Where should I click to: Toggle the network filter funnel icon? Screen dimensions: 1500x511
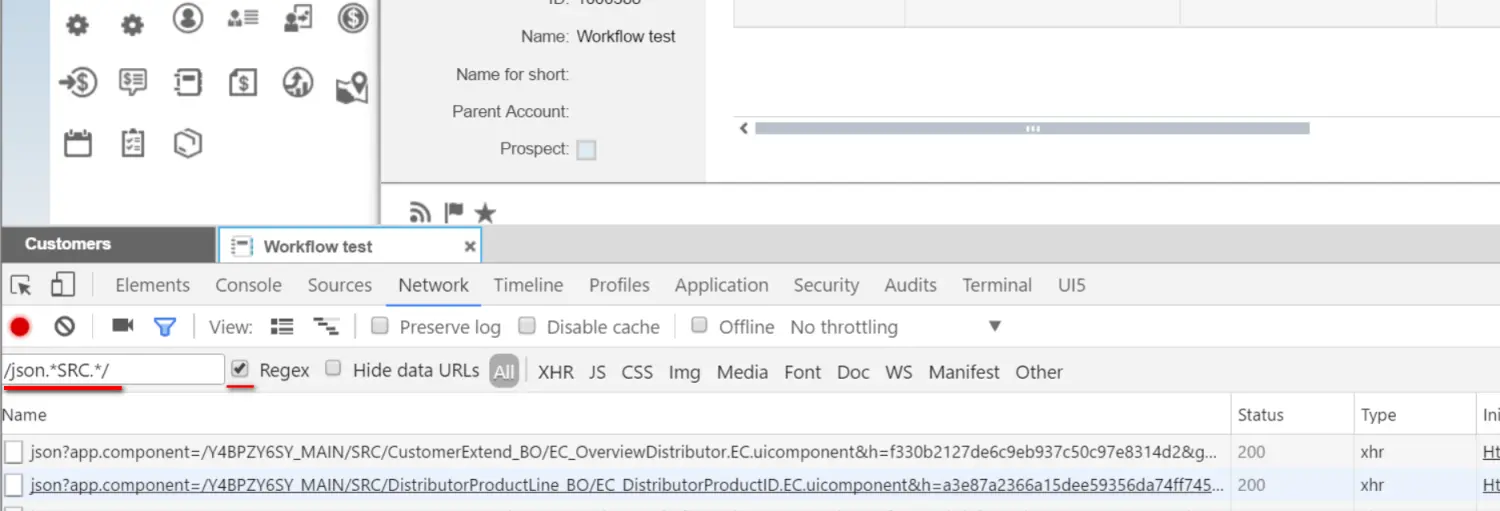tap(165, 326)
